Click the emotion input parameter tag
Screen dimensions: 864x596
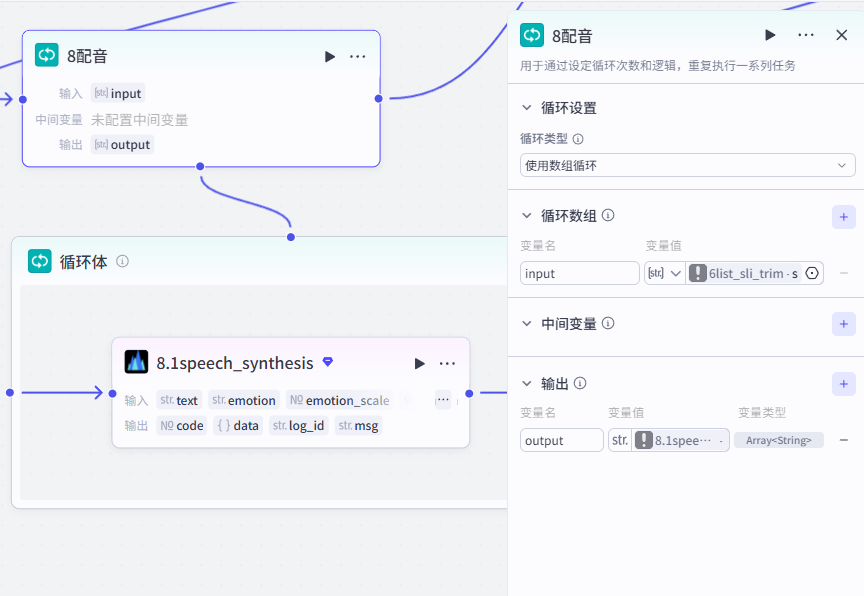[x=244, y=400]
